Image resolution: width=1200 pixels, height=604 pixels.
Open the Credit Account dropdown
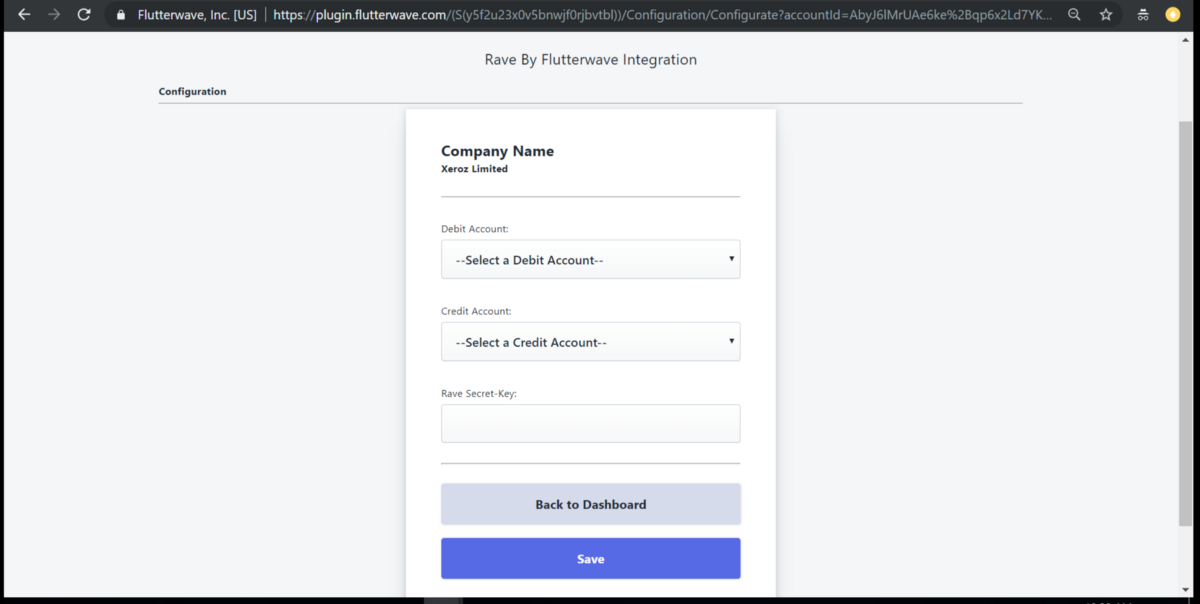tap(590, 341)
